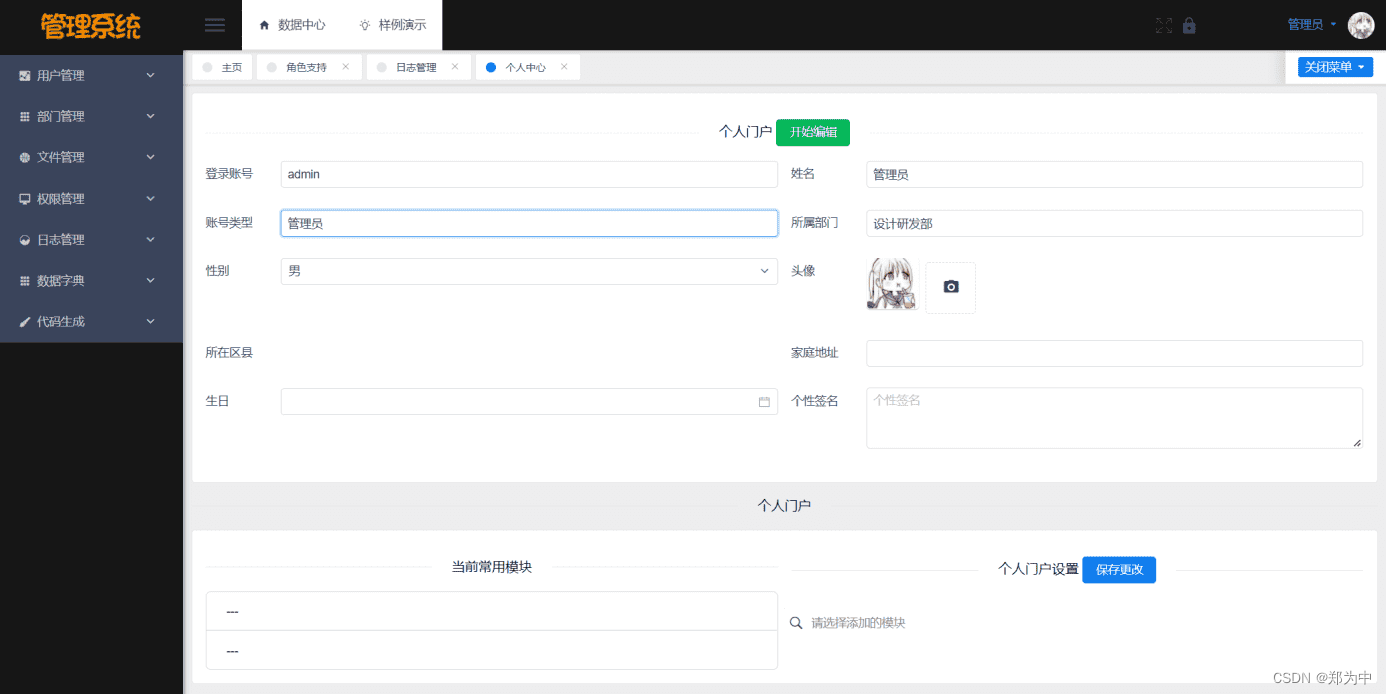Open the 性别 dropdown showing 男

click(x=529, y=271)
